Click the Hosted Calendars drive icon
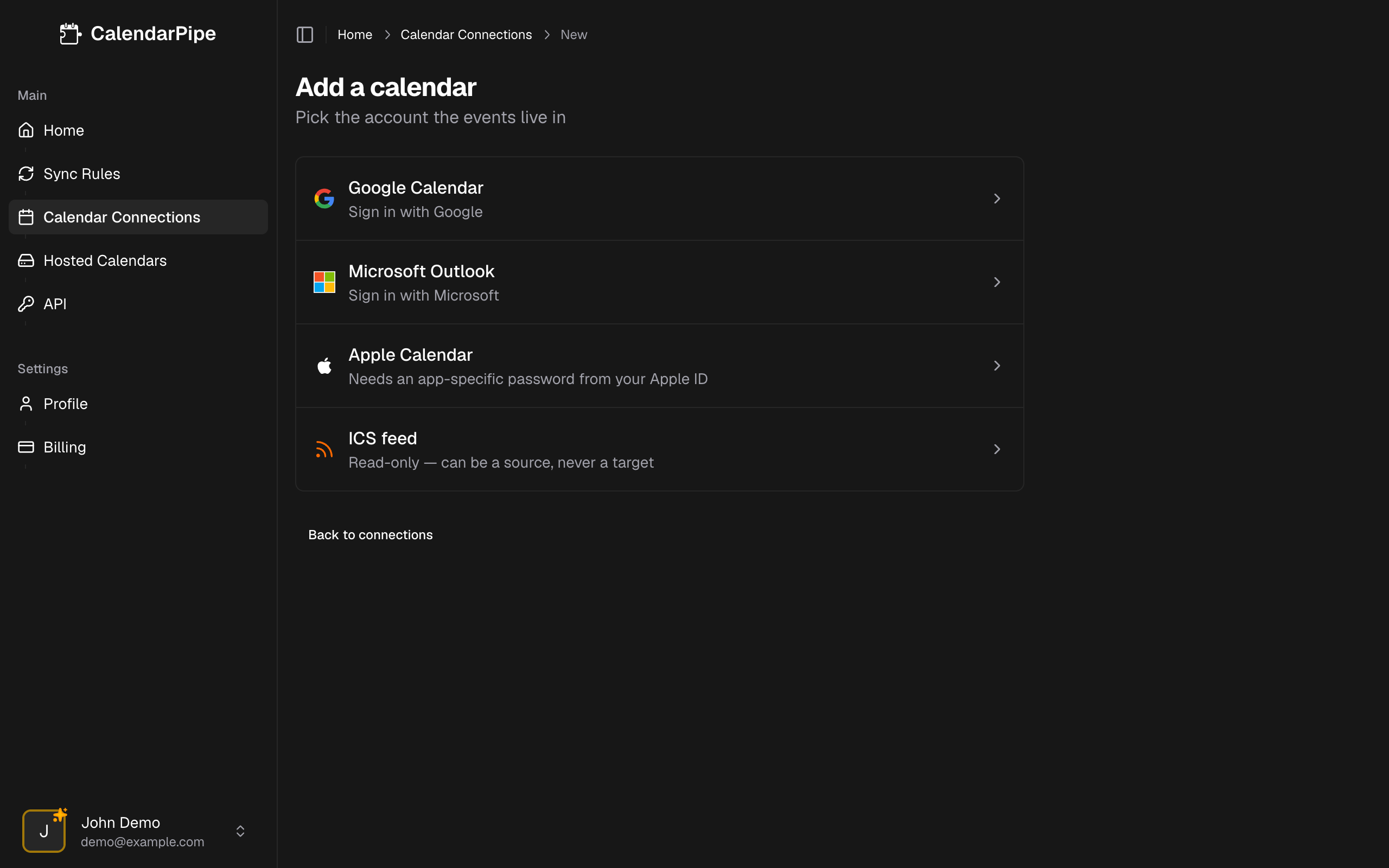Image resolution: width=1389 pixels, height=868 pixels. (x=26, y=260)
